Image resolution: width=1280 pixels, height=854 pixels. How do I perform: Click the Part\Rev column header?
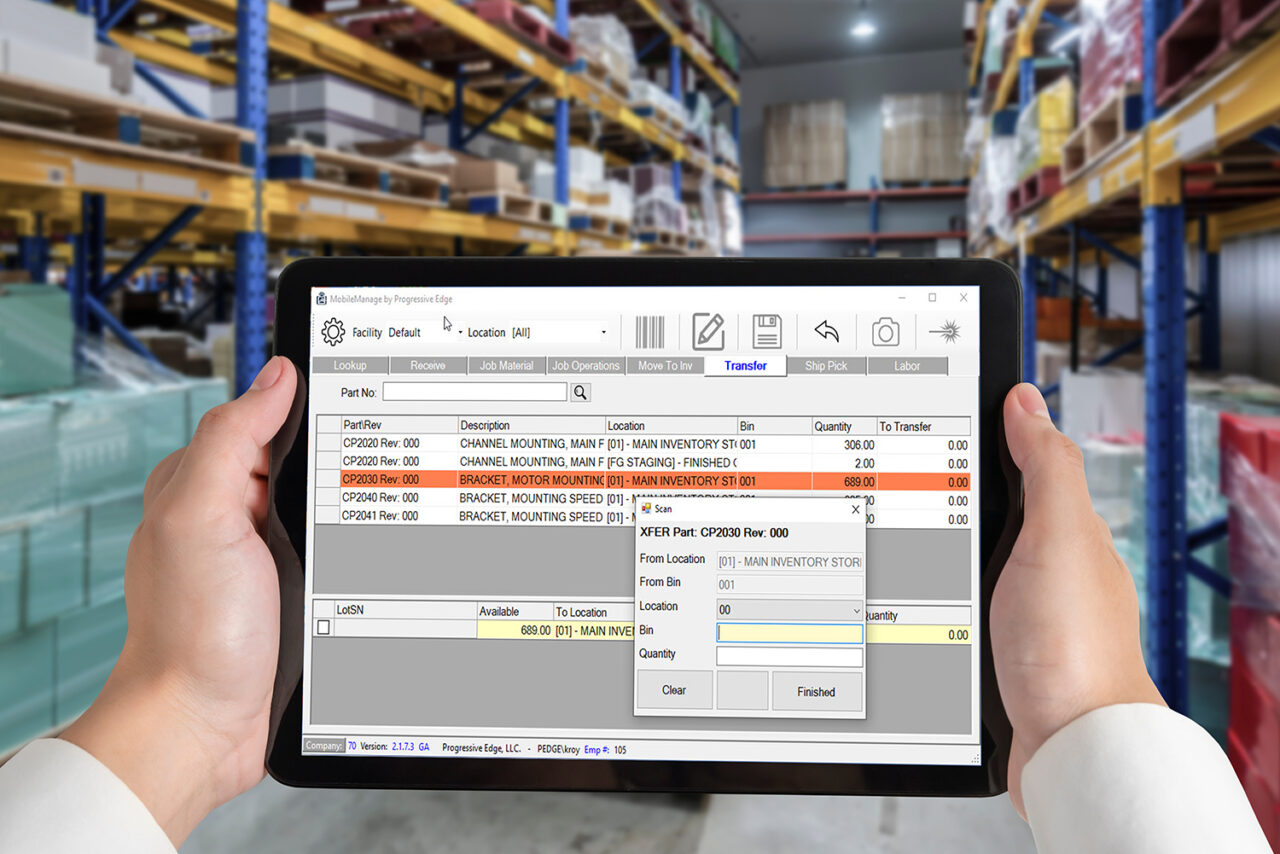[x=399, y=426]
